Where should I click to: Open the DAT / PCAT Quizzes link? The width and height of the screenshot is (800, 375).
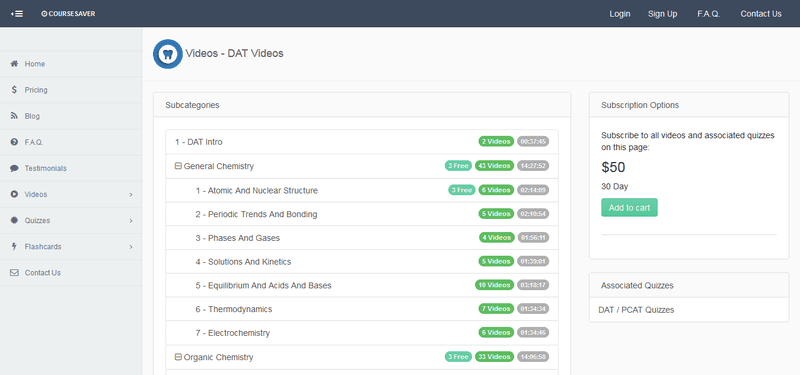point(636,310)
